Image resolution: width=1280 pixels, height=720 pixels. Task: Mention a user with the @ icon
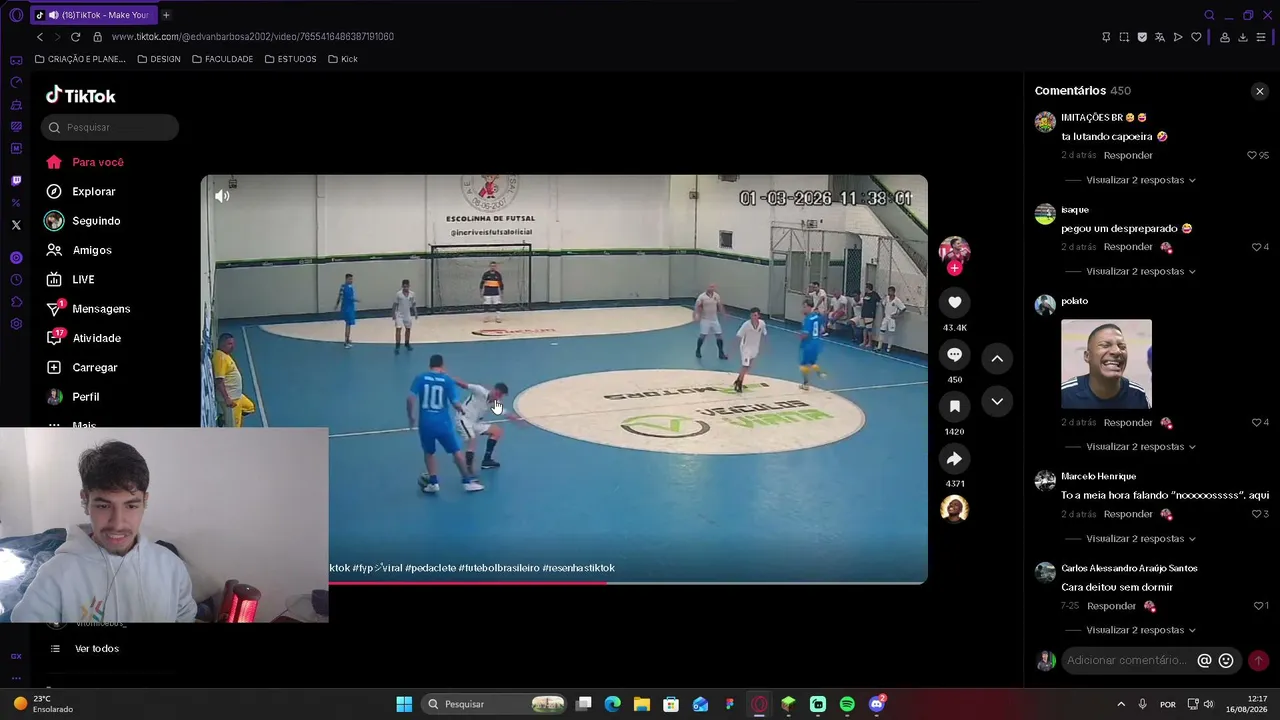pos(1204,660)
